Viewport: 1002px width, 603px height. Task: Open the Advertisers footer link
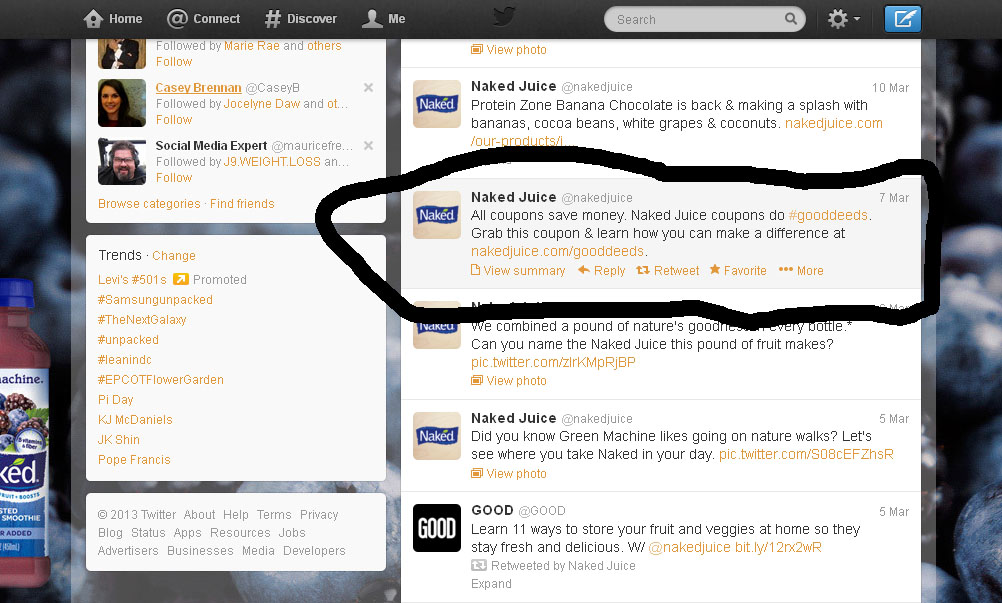pyautogui.click(x=128, y=551)
